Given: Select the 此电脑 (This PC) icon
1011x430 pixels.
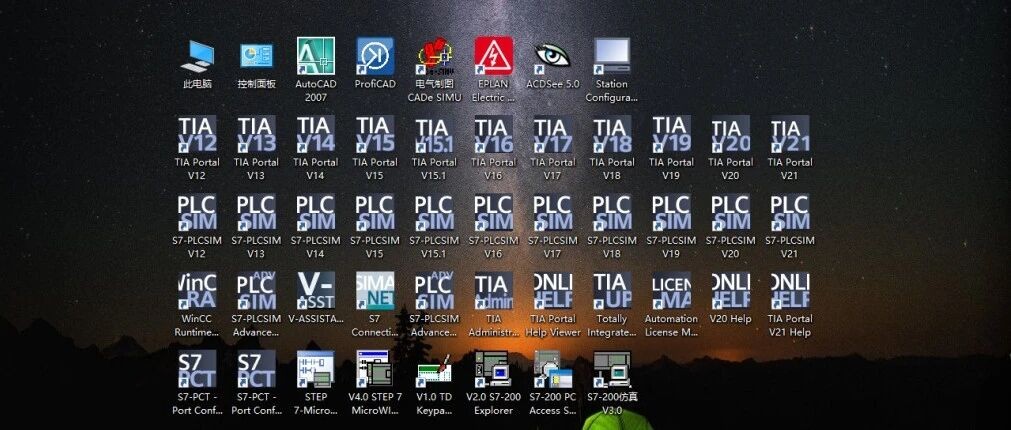Looking at the screenshot, I should (197, 58).
